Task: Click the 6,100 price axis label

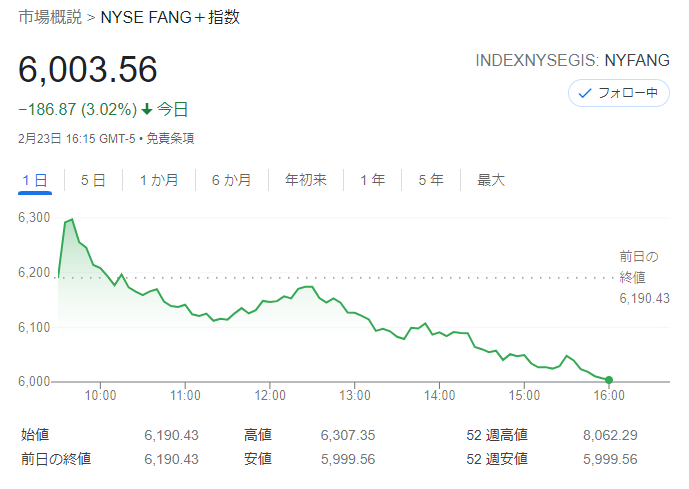Action: pyautogui.click(x=34, y=327)
